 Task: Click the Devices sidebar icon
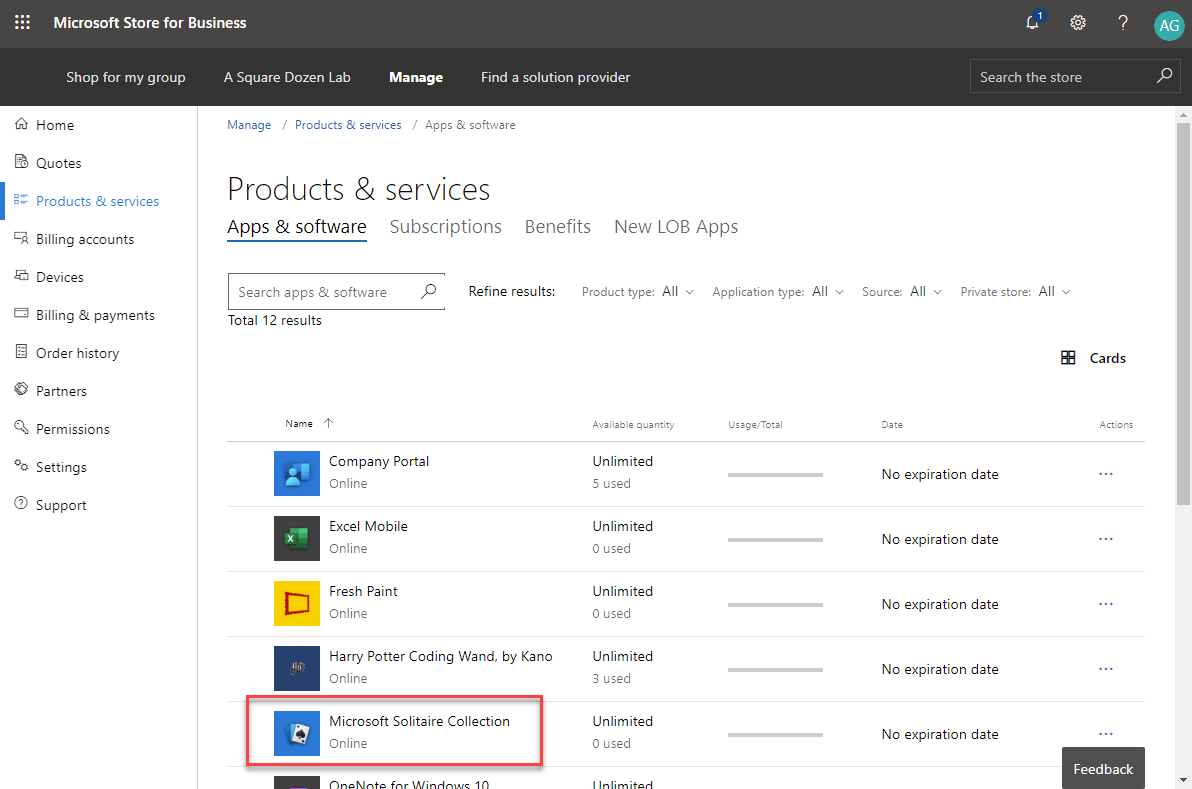(x=21, y=275)
